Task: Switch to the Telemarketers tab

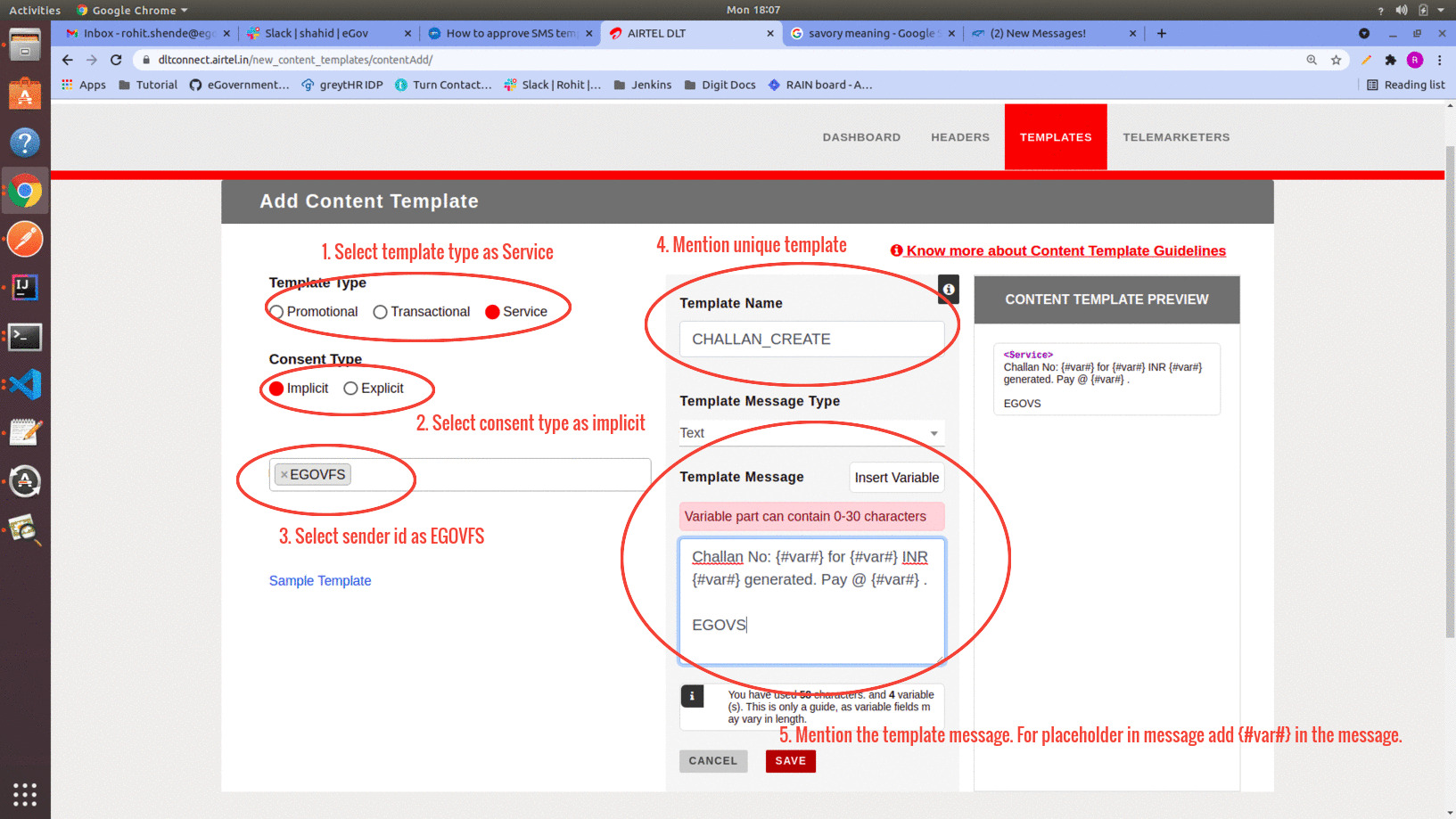Action: click(1175, 137)
